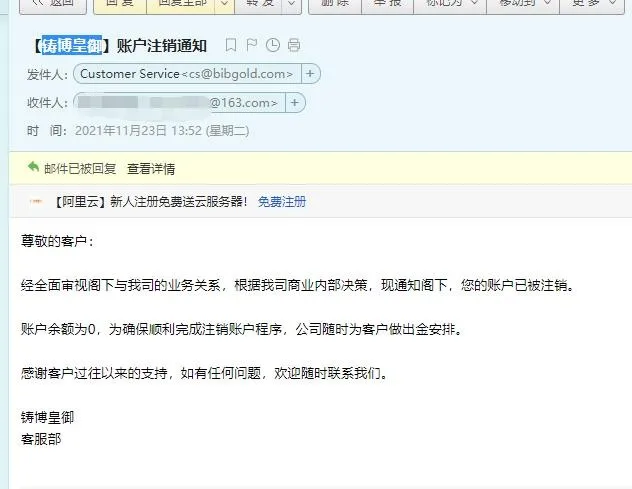
Task: Open the 免费注册 link
Action: coord(282,201)
